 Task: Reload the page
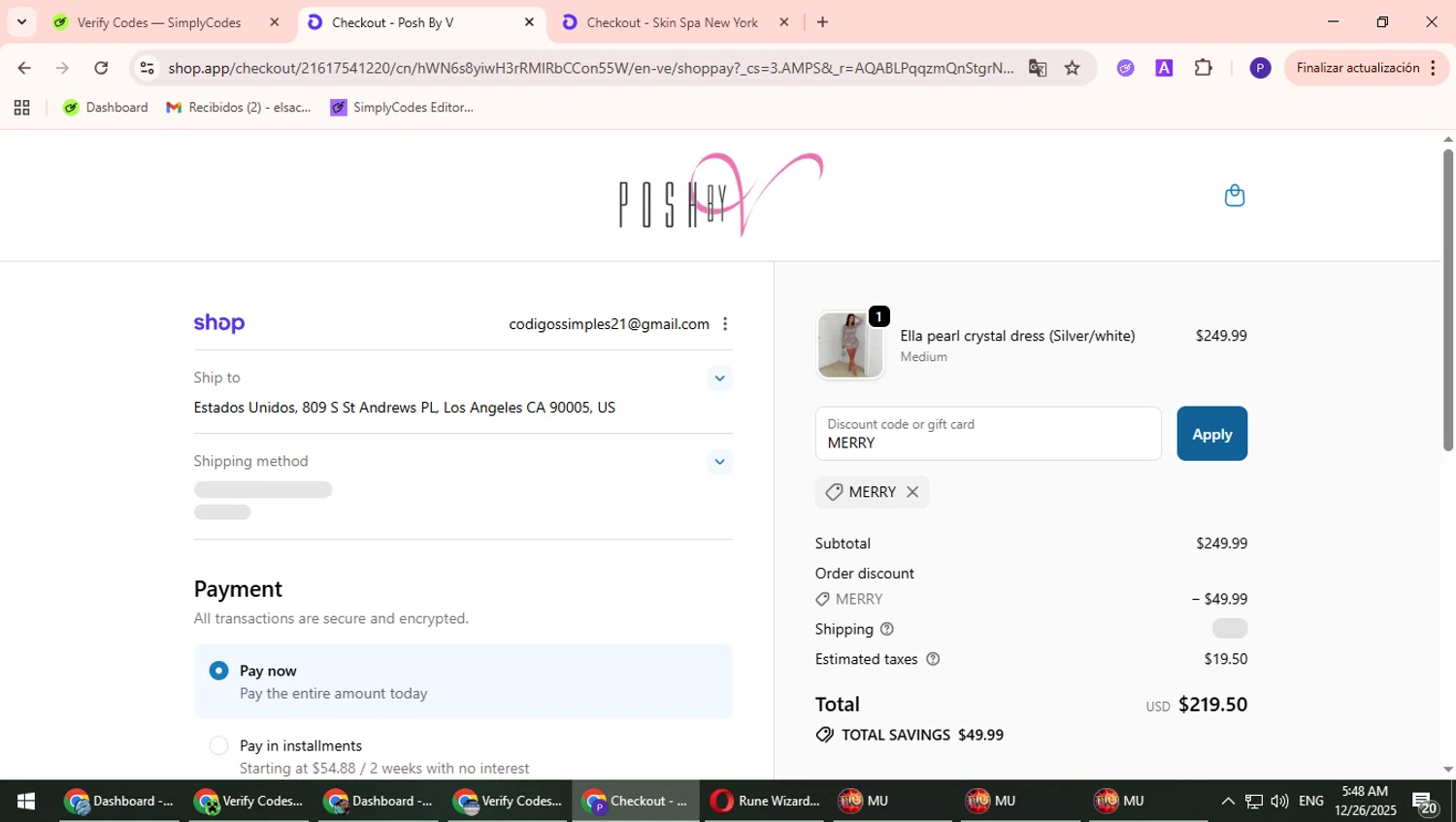pos(101,68)
